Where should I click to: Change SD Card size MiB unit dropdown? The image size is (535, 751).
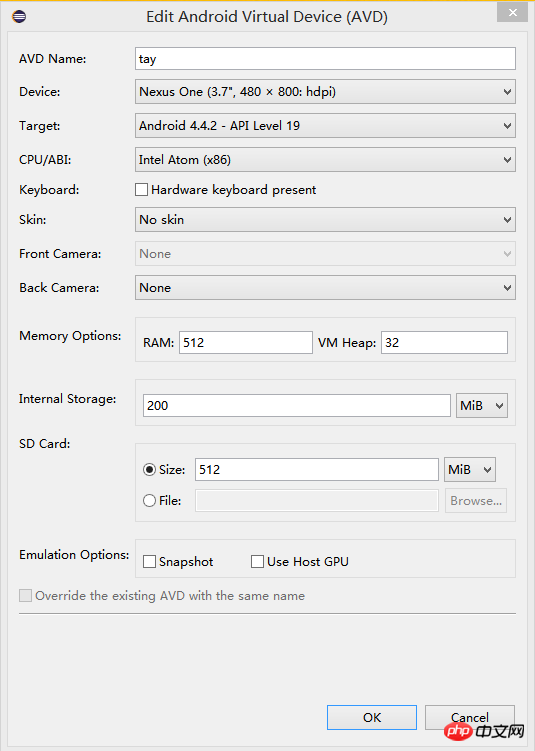[x=470, y=469]
